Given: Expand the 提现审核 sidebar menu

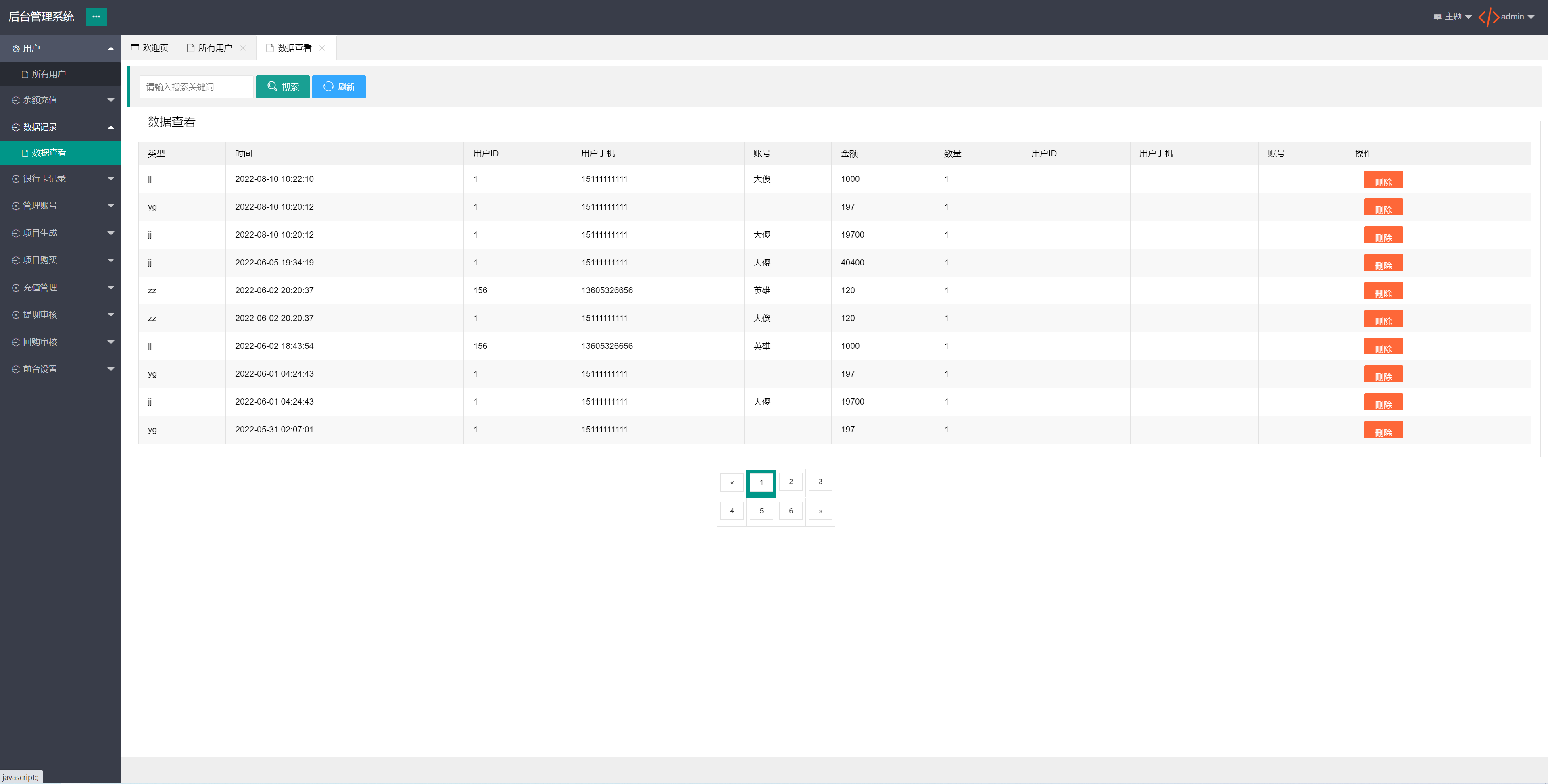Looking at the screenshot, I should pos(60,314).
